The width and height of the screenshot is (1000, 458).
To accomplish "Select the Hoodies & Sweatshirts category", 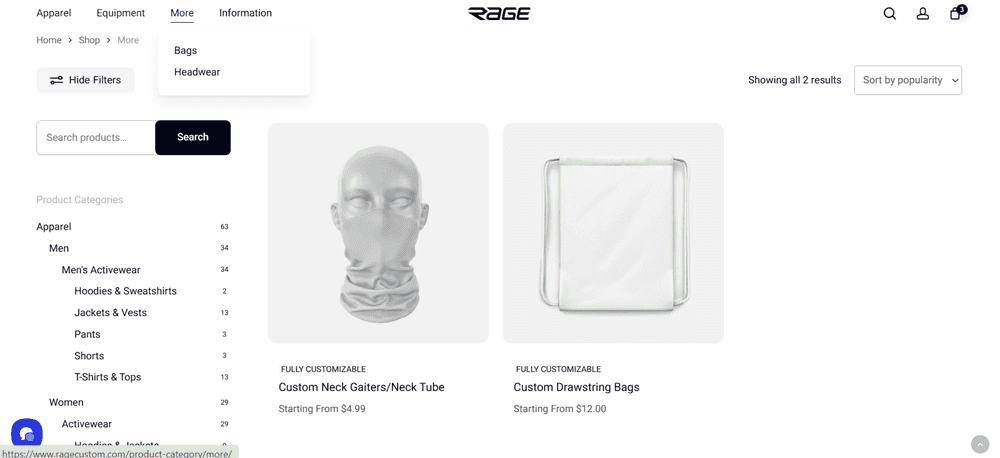I will coord(125,291).
